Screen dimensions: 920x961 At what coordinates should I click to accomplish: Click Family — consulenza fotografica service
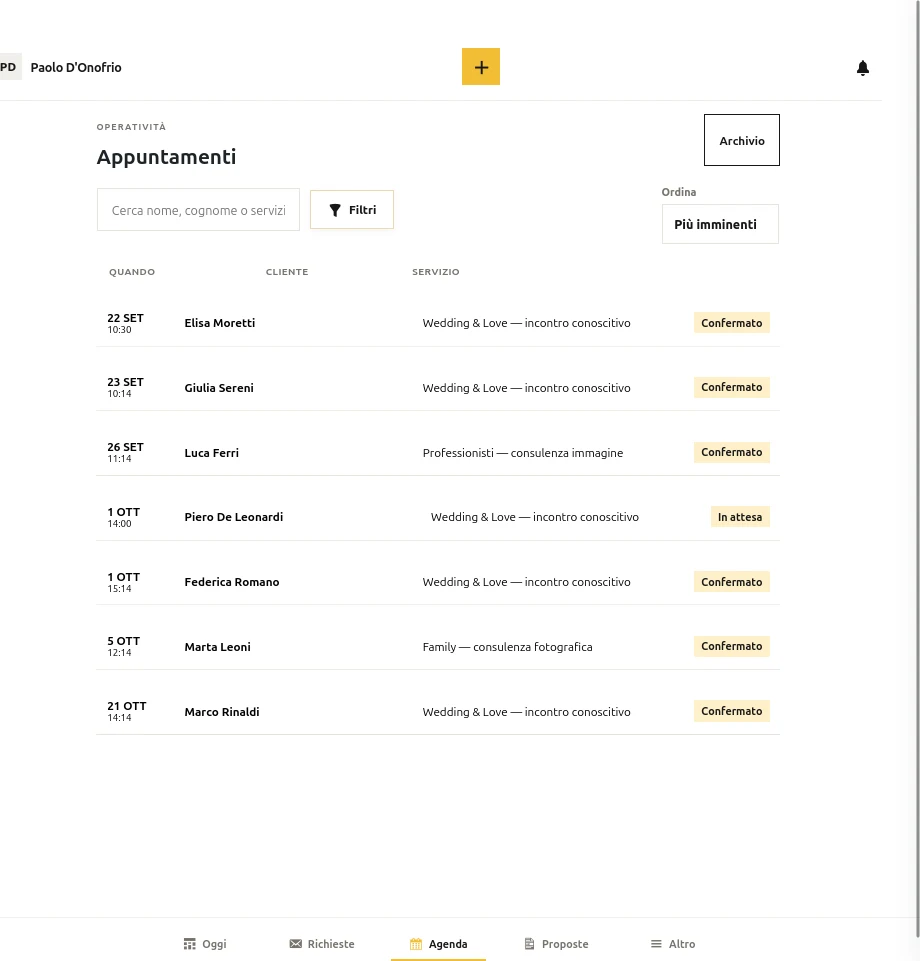[508, 647]
